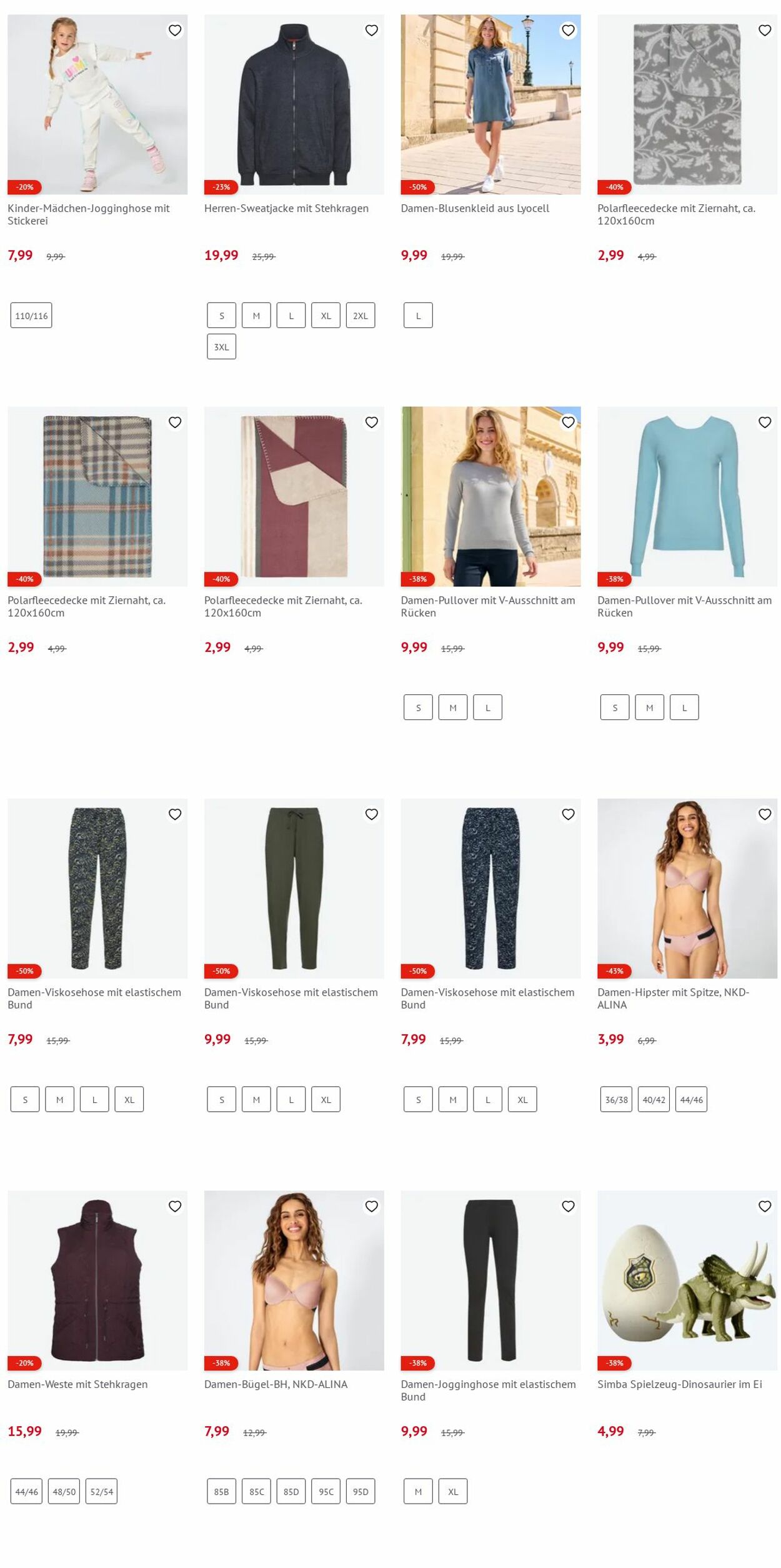
Task: Open Damen-Jogginghose mit elastischem Bund title
Action: pos(489,1390)
